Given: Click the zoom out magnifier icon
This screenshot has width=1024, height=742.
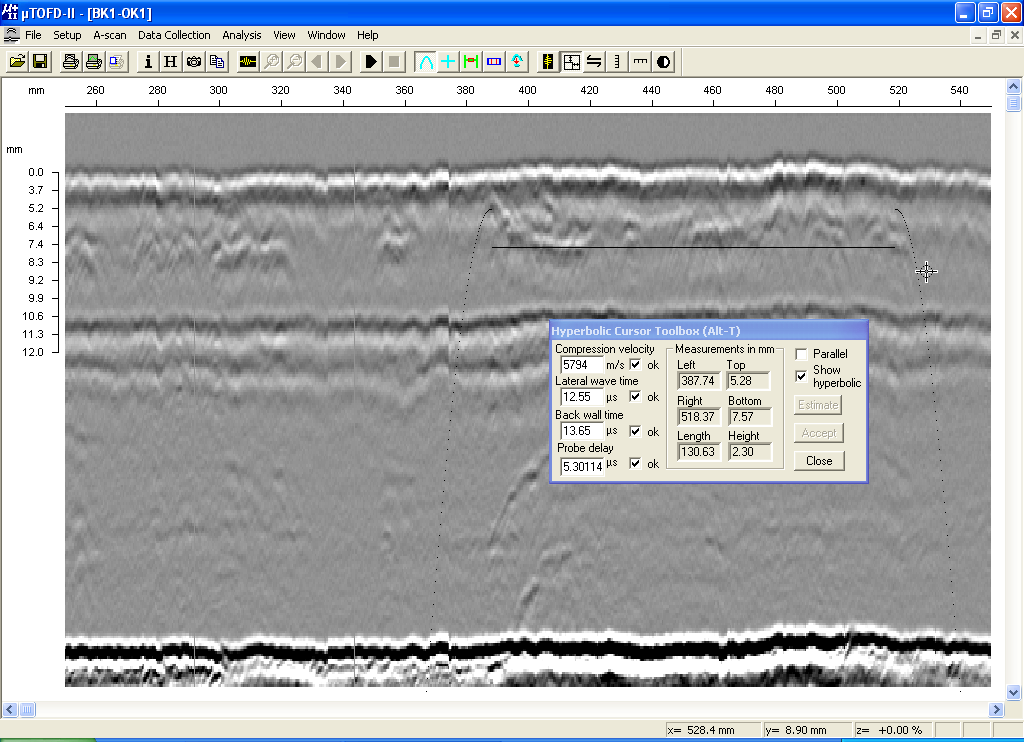Looking at the screenshot, I should [295, 61].
